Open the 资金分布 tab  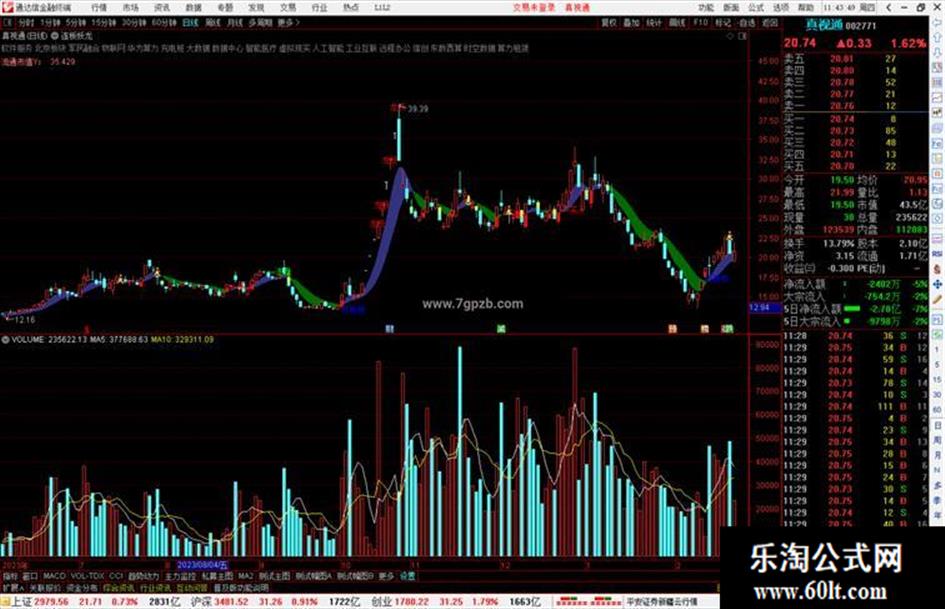[x=81, y=587]
